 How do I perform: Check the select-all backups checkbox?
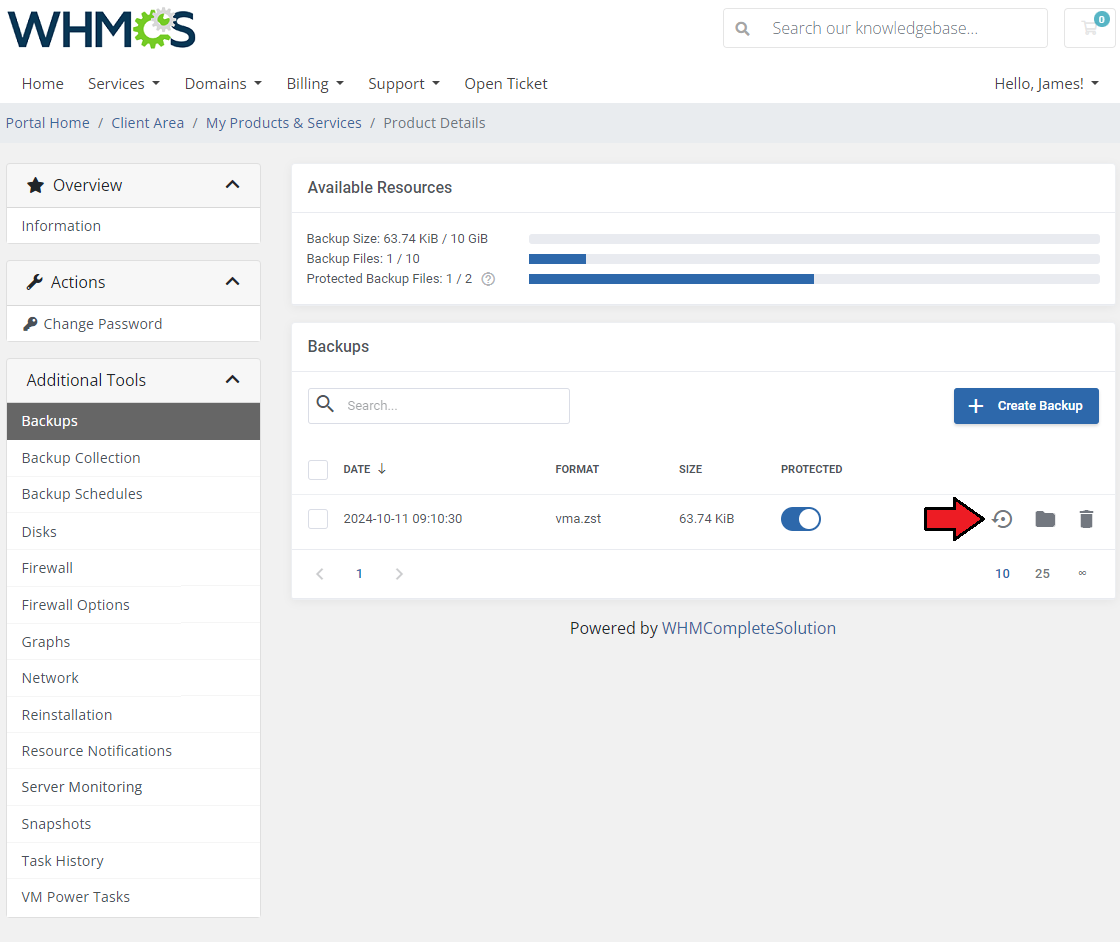318,470
